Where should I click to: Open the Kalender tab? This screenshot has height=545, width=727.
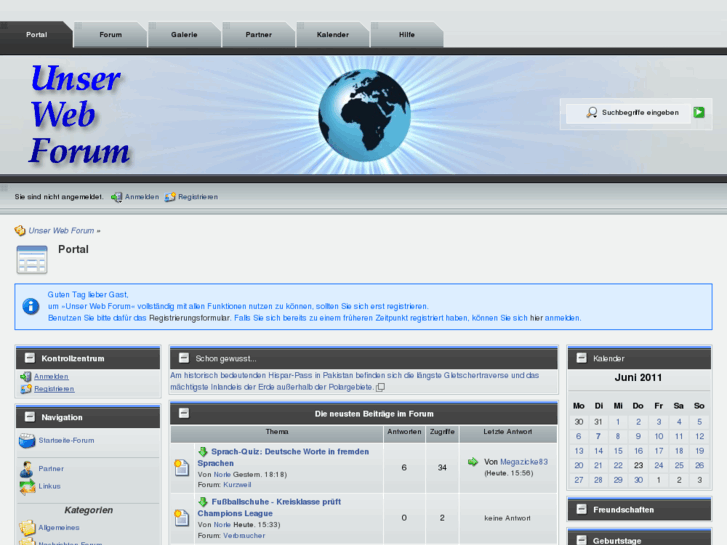click(x=332, y=35)
